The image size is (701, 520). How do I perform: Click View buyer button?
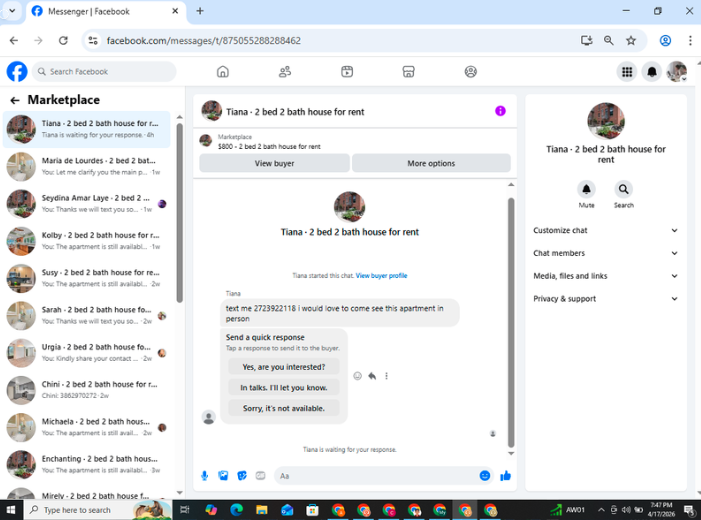coord(274,163)
